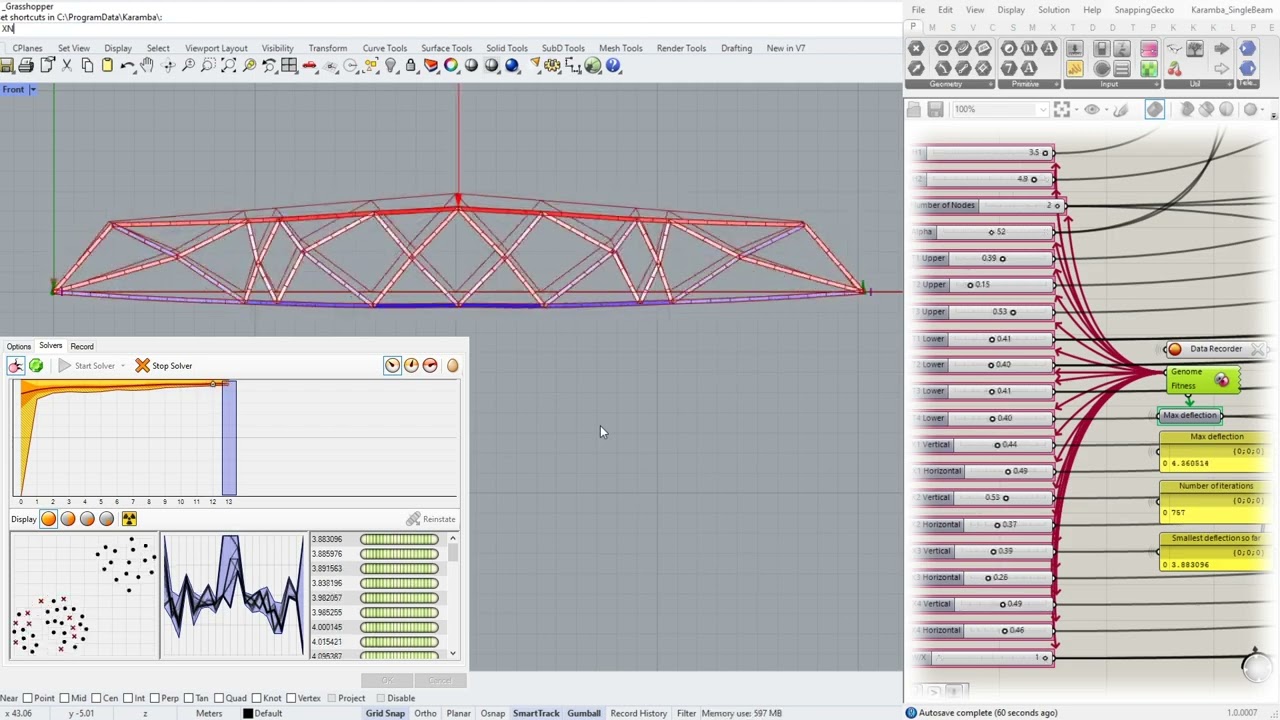Click the Rhino Help question mark icon

tap(613, 66)
